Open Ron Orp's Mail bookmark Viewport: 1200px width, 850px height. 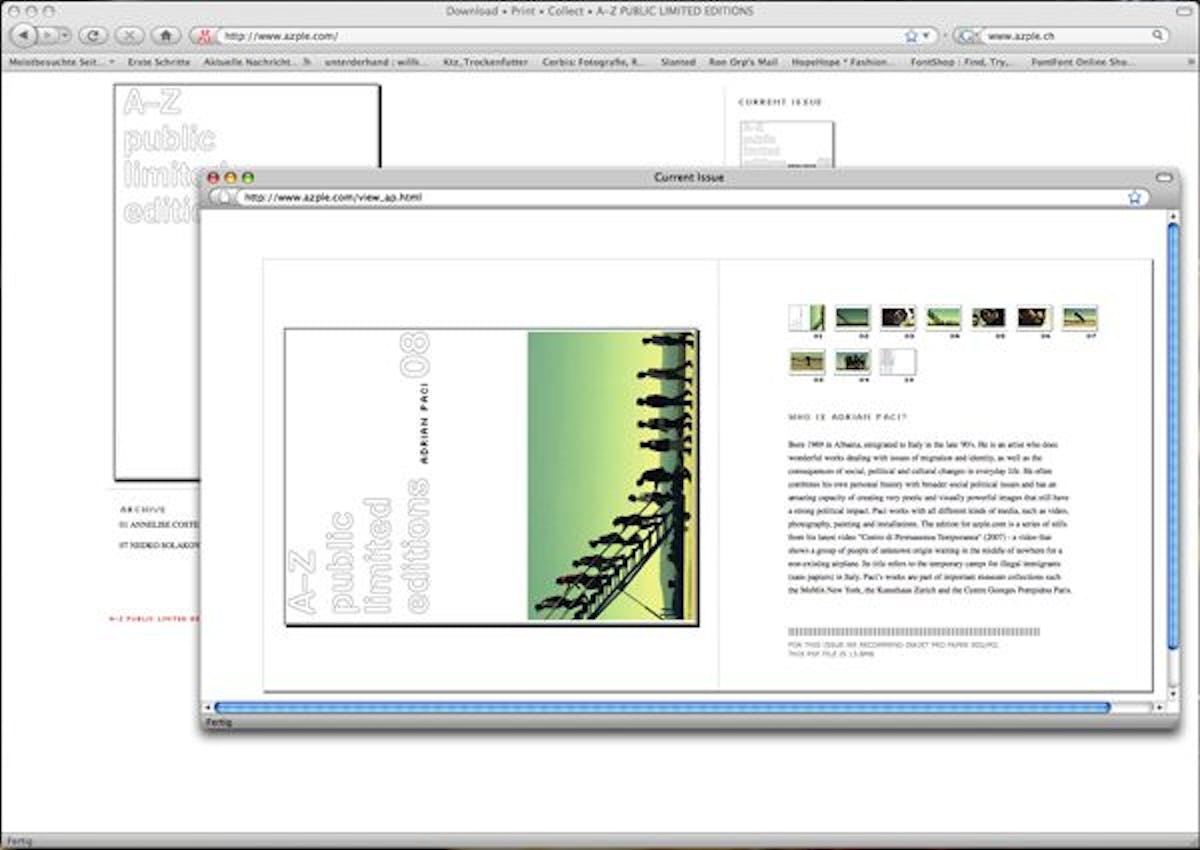pyautogui.click(x=742, y=62)
